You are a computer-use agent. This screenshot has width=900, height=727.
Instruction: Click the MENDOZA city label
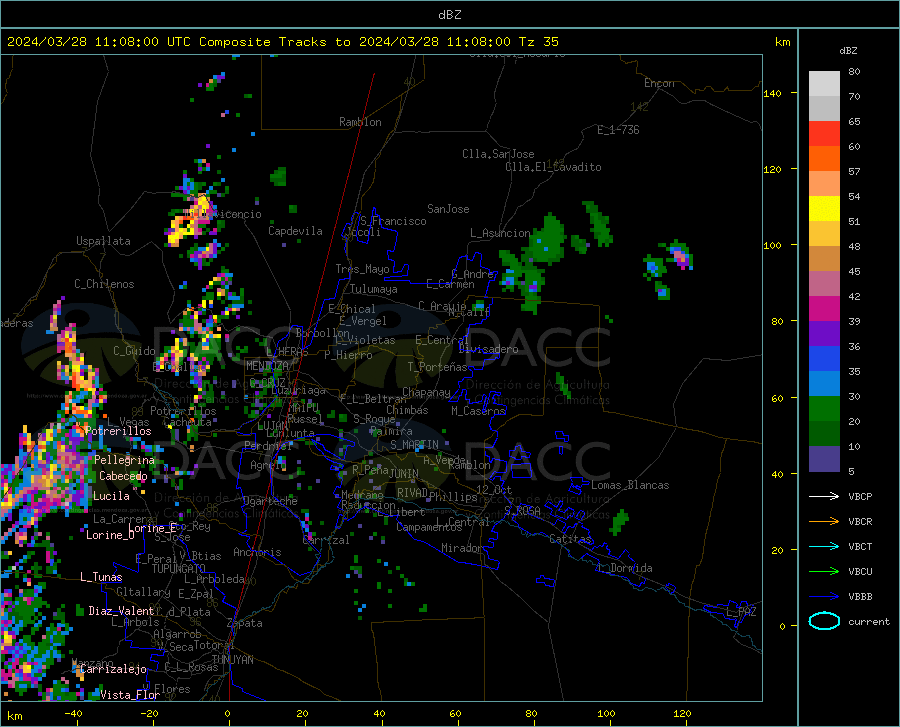pyautogui.click(x=267, y=365)
